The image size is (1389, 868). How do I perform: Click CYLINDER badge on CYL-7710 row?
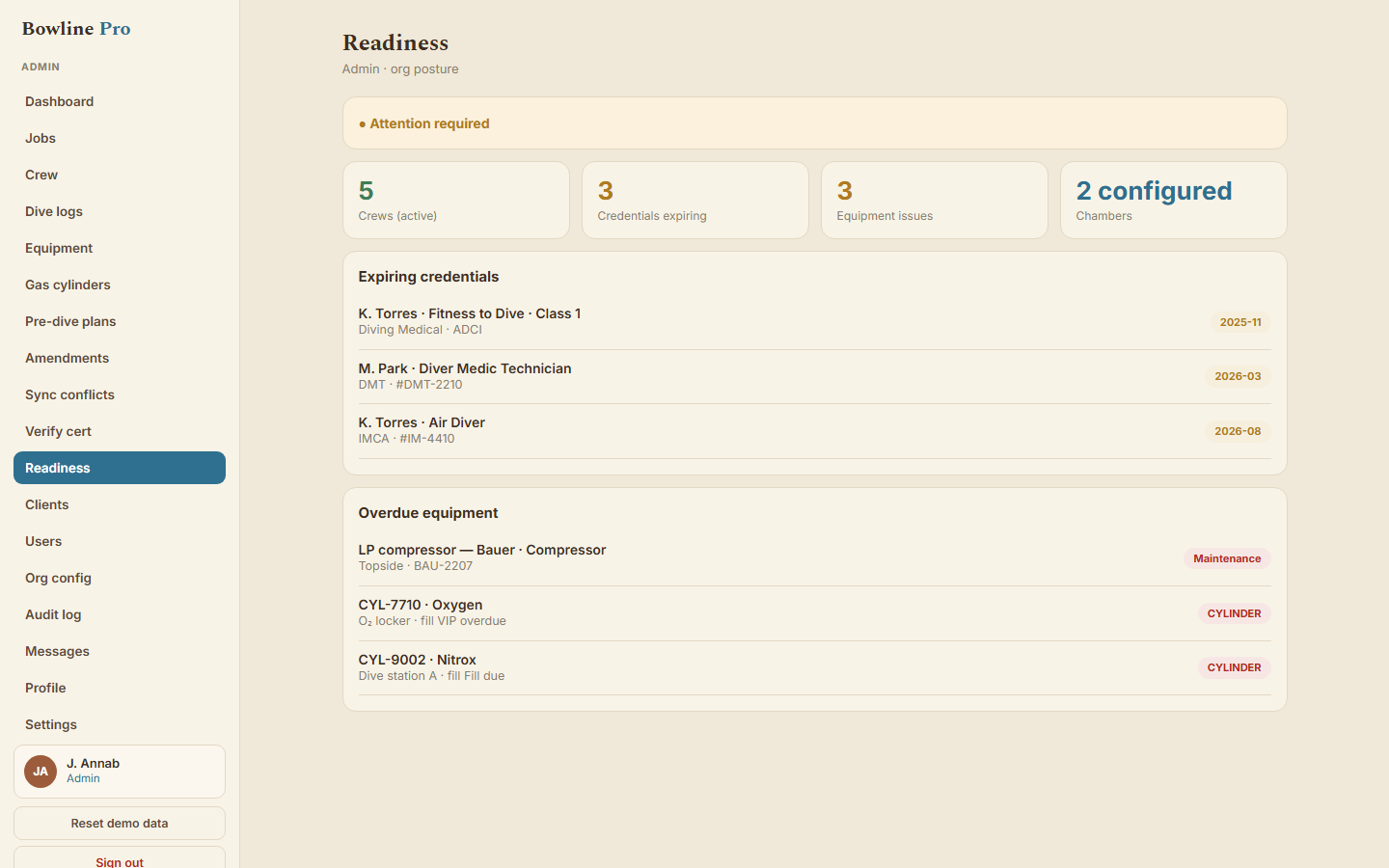click(1235, 613)
